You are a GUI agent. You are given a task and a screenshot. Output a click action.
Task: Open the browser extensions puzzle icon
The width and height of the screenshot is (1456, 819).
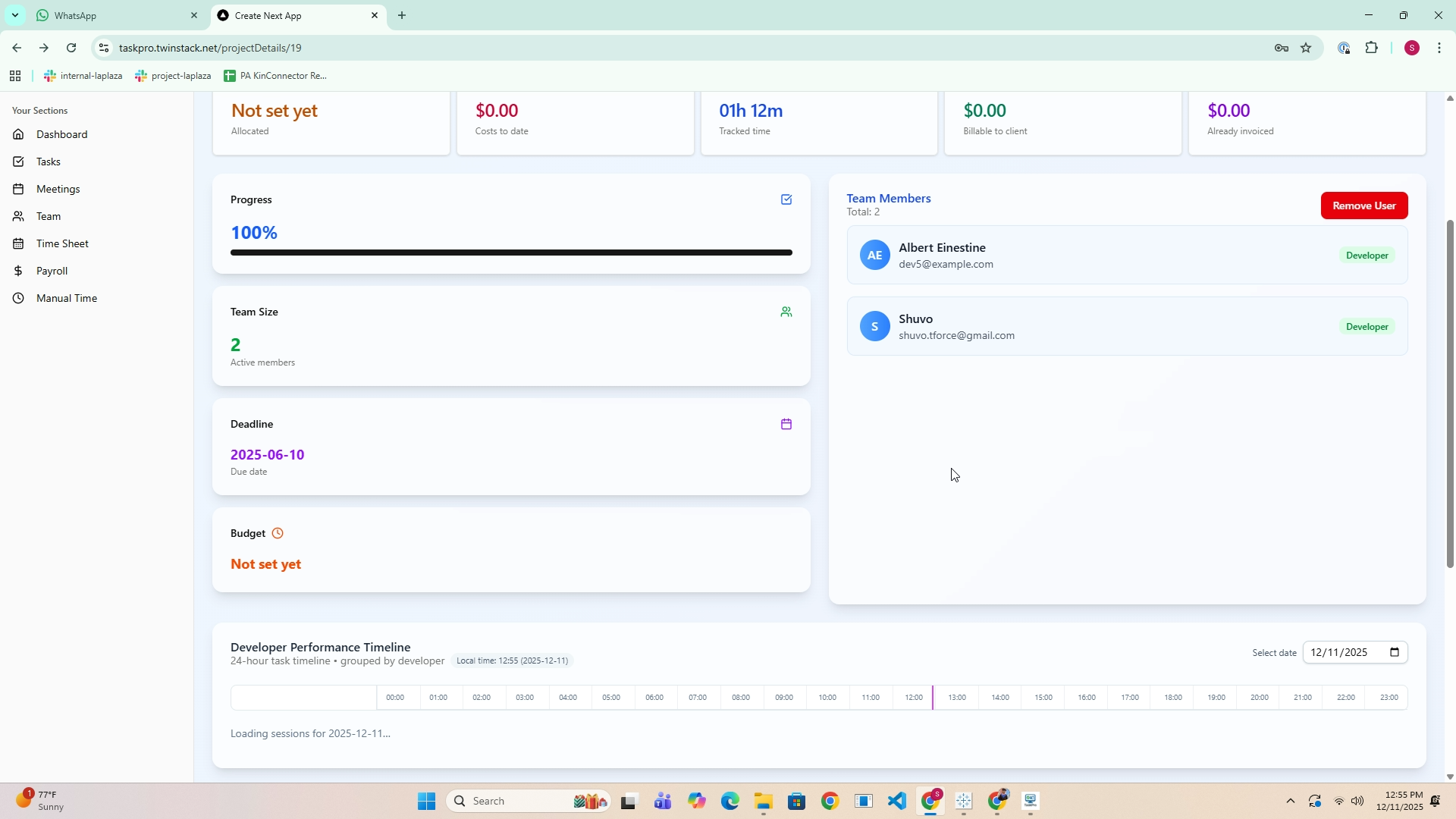point(1371,48)
